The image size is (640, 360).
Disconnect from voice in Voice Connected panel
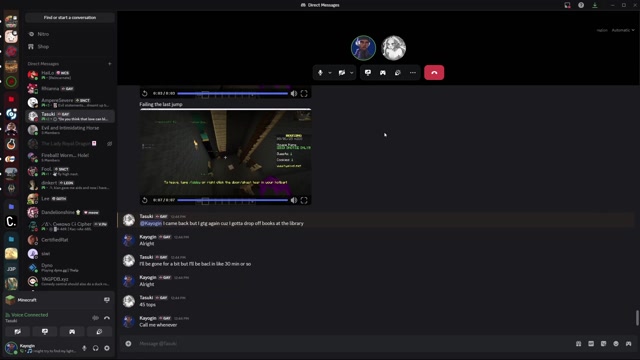pos(107,318)
